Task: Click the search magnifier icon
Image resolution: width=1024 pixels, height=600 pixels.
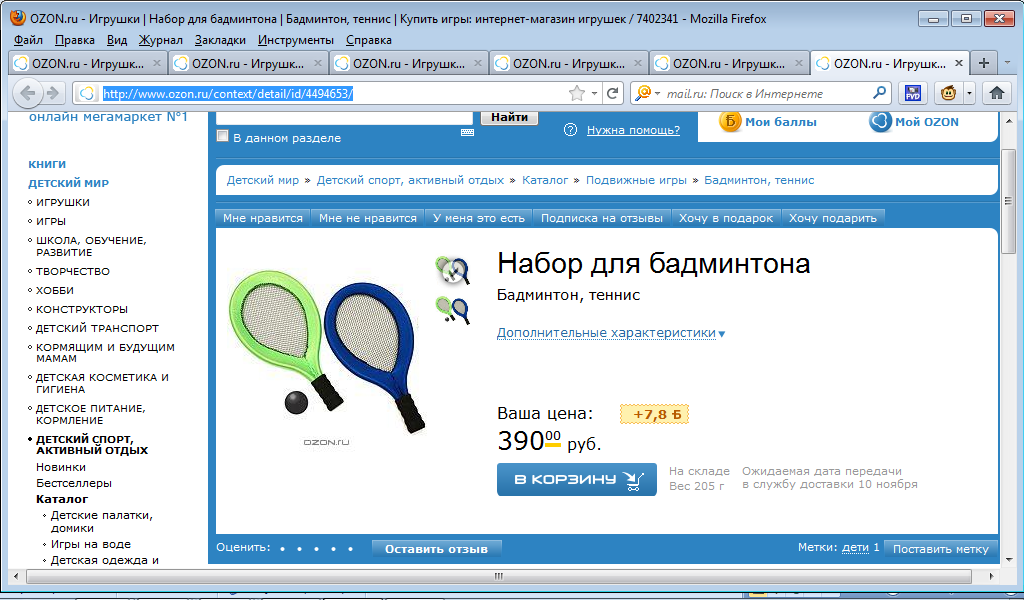Action: (879, 93)
